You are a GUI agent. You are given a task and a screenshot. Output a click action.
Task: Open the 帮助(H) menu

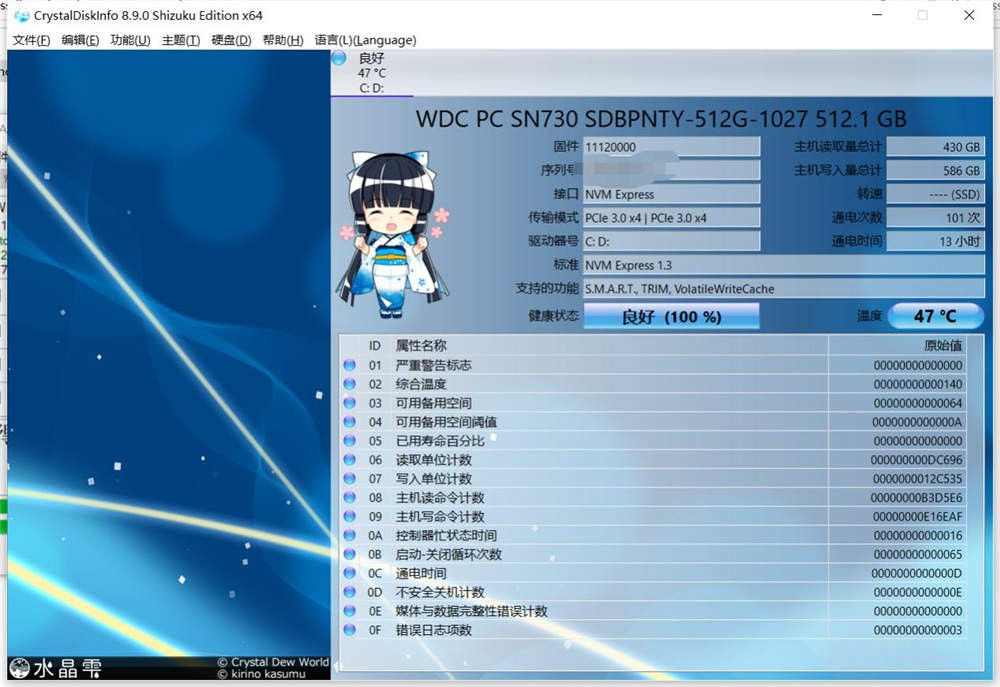click(x=283, y=40)
